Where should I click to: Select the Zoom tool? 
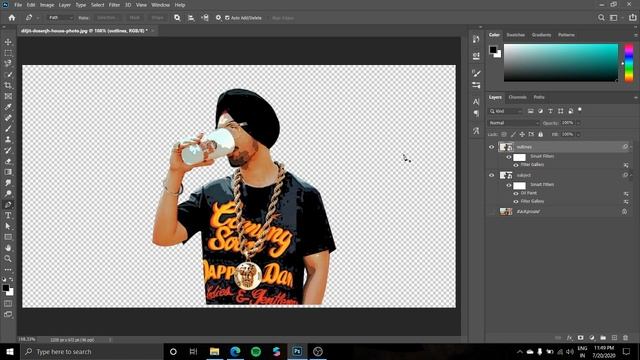point(8,258)
